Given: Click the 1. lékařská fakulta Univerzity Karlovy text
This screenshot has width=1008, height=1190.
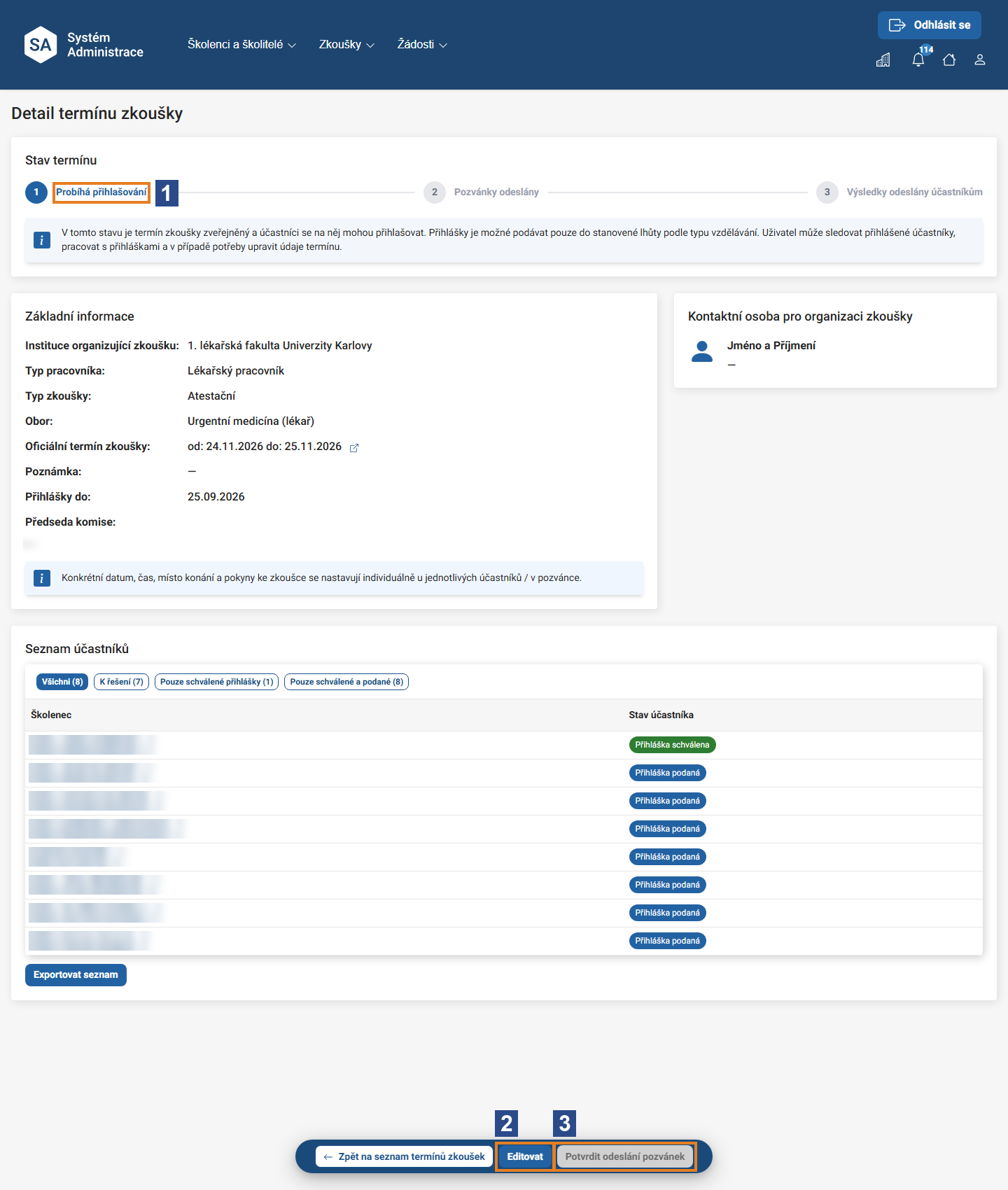Looking at the screenshot, I should (x=280, y=346).
